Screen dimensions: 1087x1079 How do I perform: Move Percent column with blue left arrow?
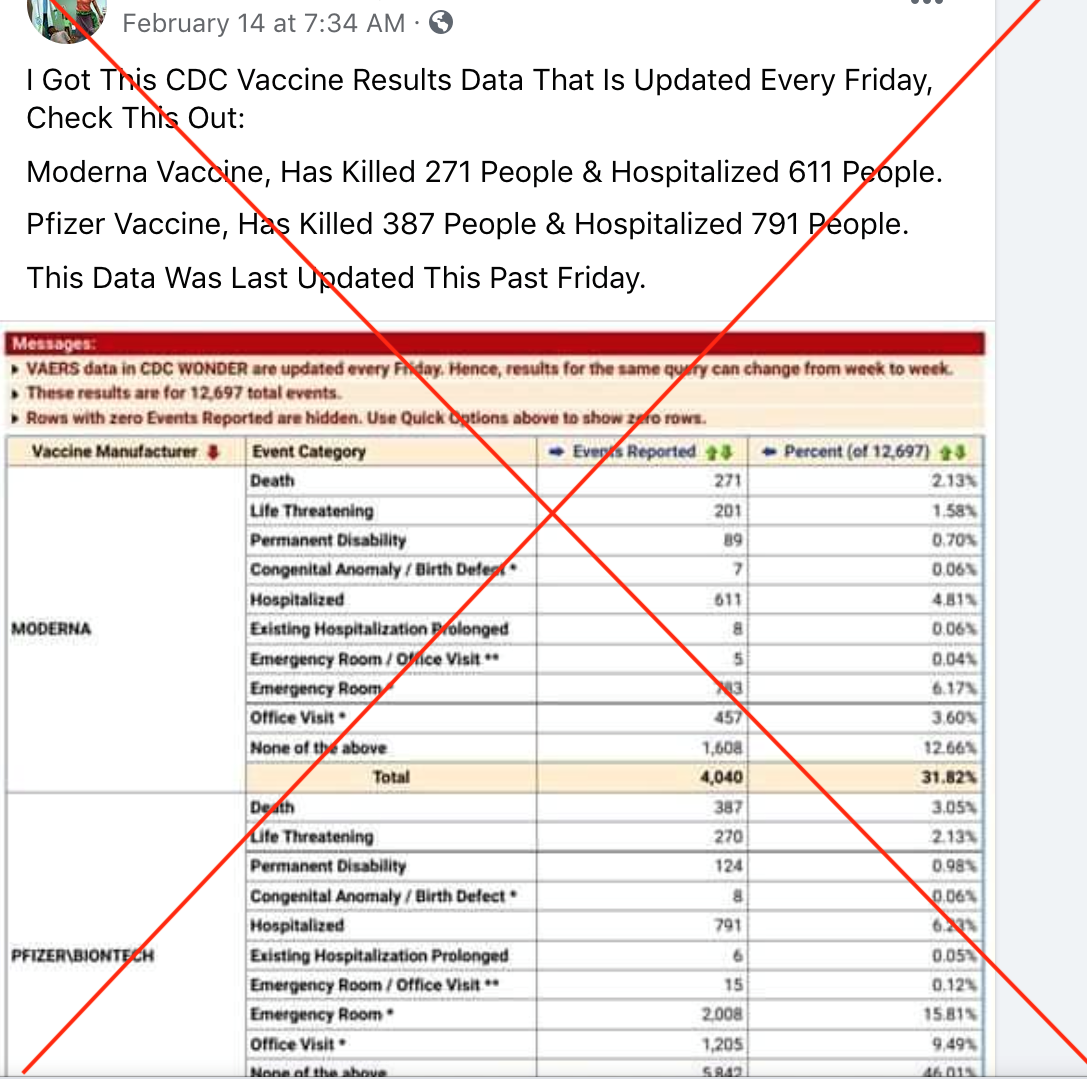tap(769, 452)
